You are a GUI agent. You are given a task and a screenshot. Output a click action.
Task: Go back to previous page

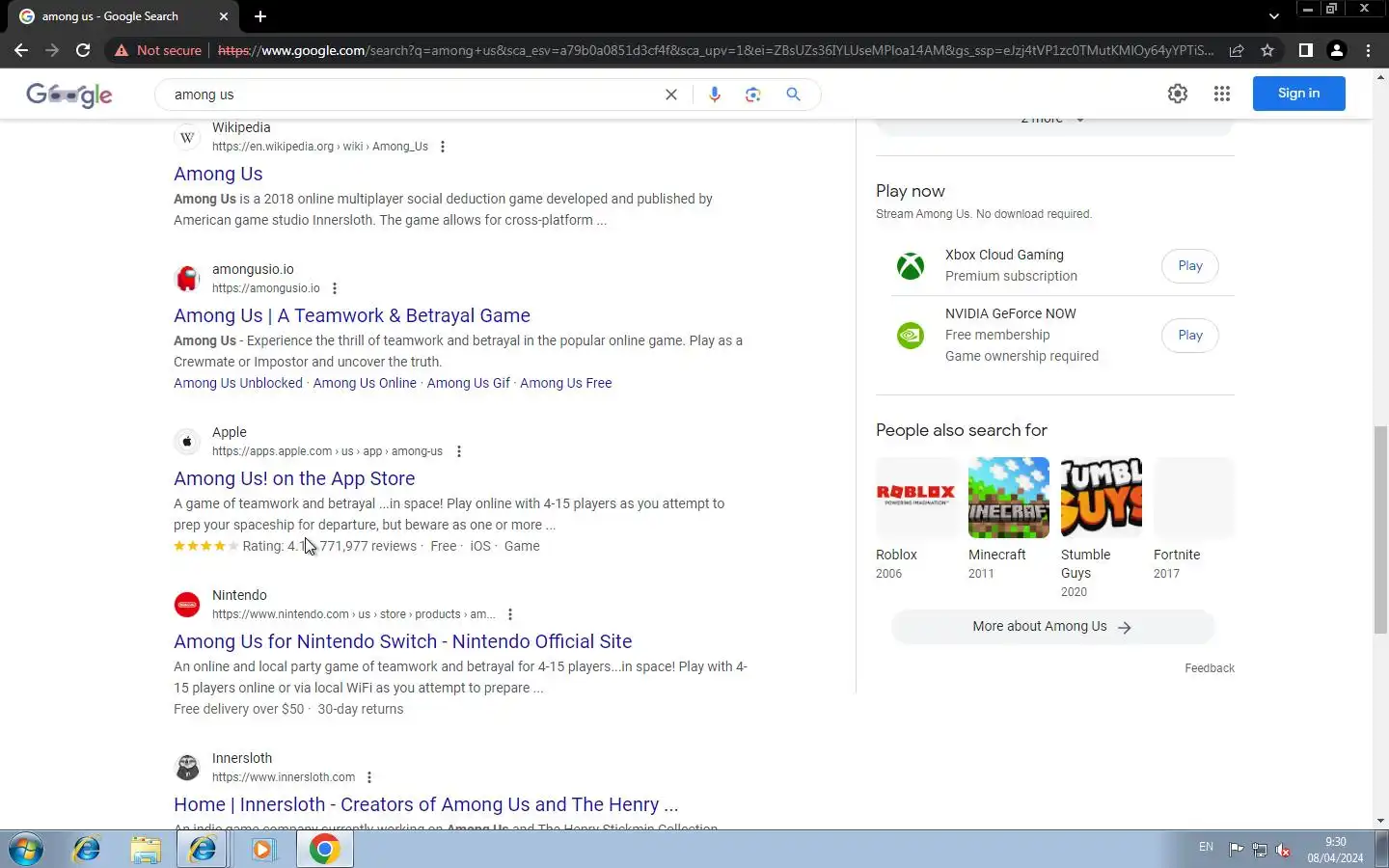point(21,50)
